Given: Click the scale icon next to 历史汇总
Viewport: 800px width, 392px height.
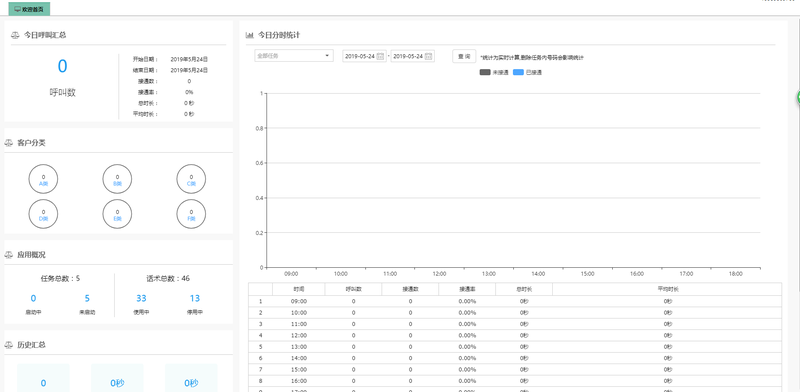Looking at the screenshot, I should point(9,345).
